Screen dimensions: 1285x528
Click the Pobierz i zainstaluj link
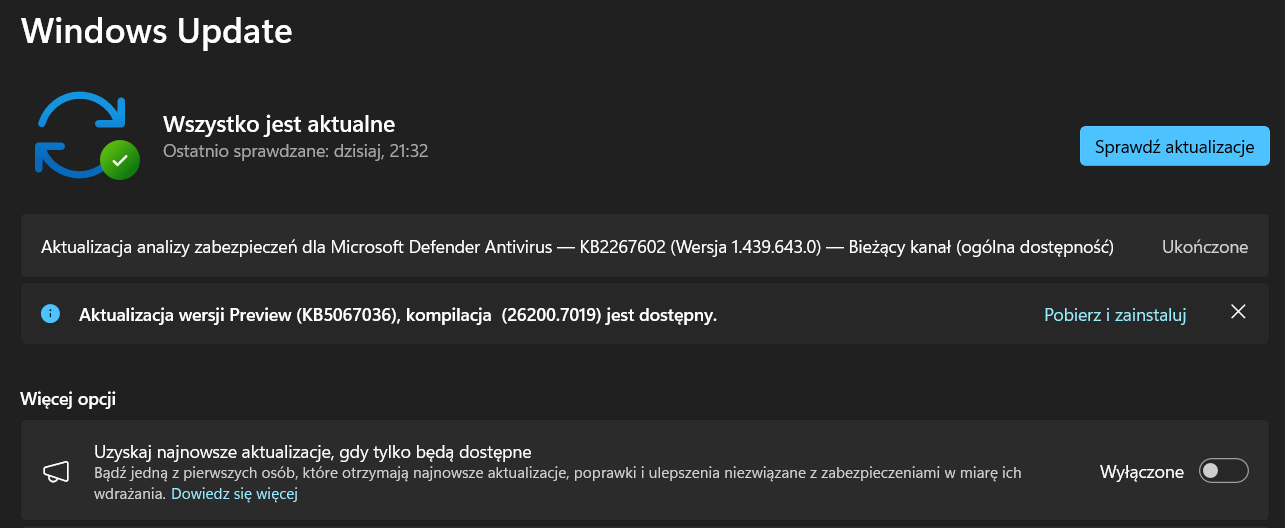click(x=1115, y=315)
